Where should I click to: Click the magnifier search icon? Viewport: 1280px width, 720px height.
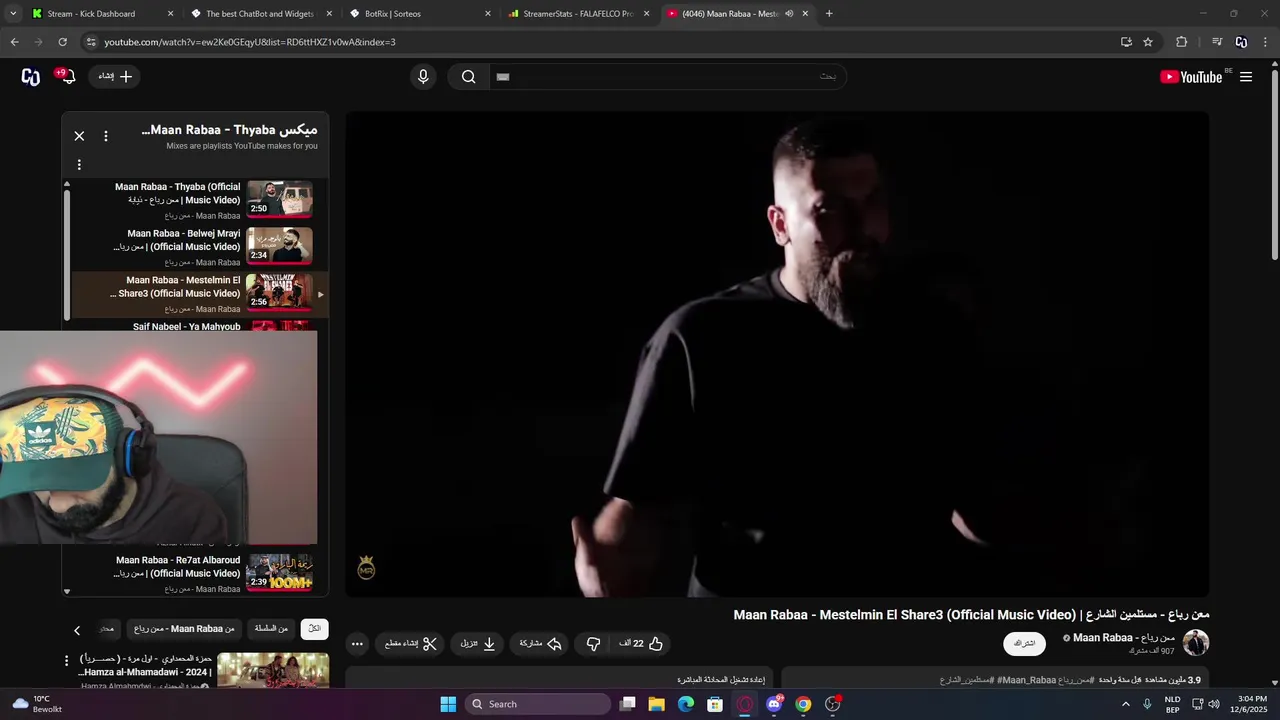point(468,77)
